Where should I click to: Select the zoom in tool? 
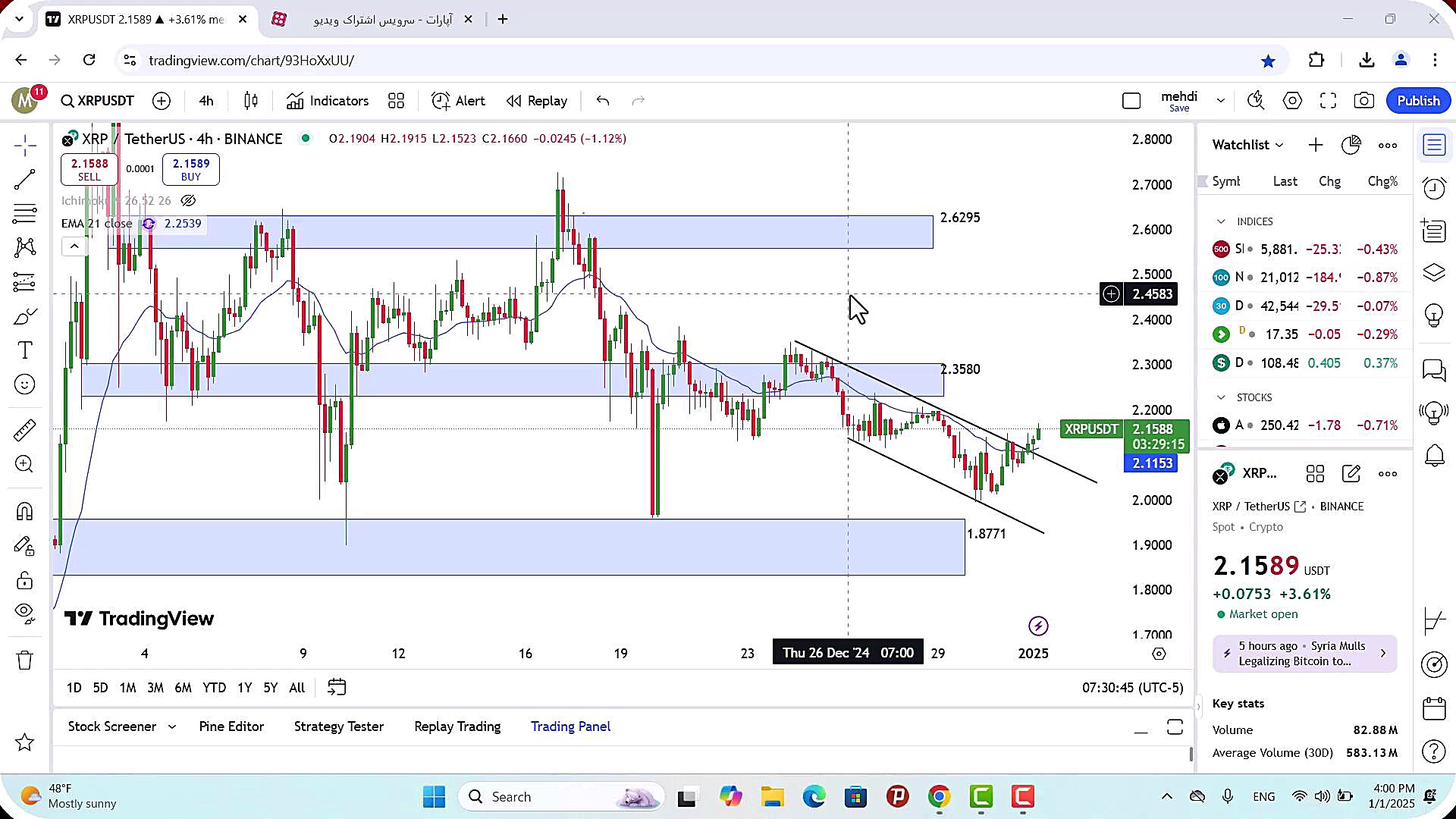pyautogui.click(x=25, y=464)
